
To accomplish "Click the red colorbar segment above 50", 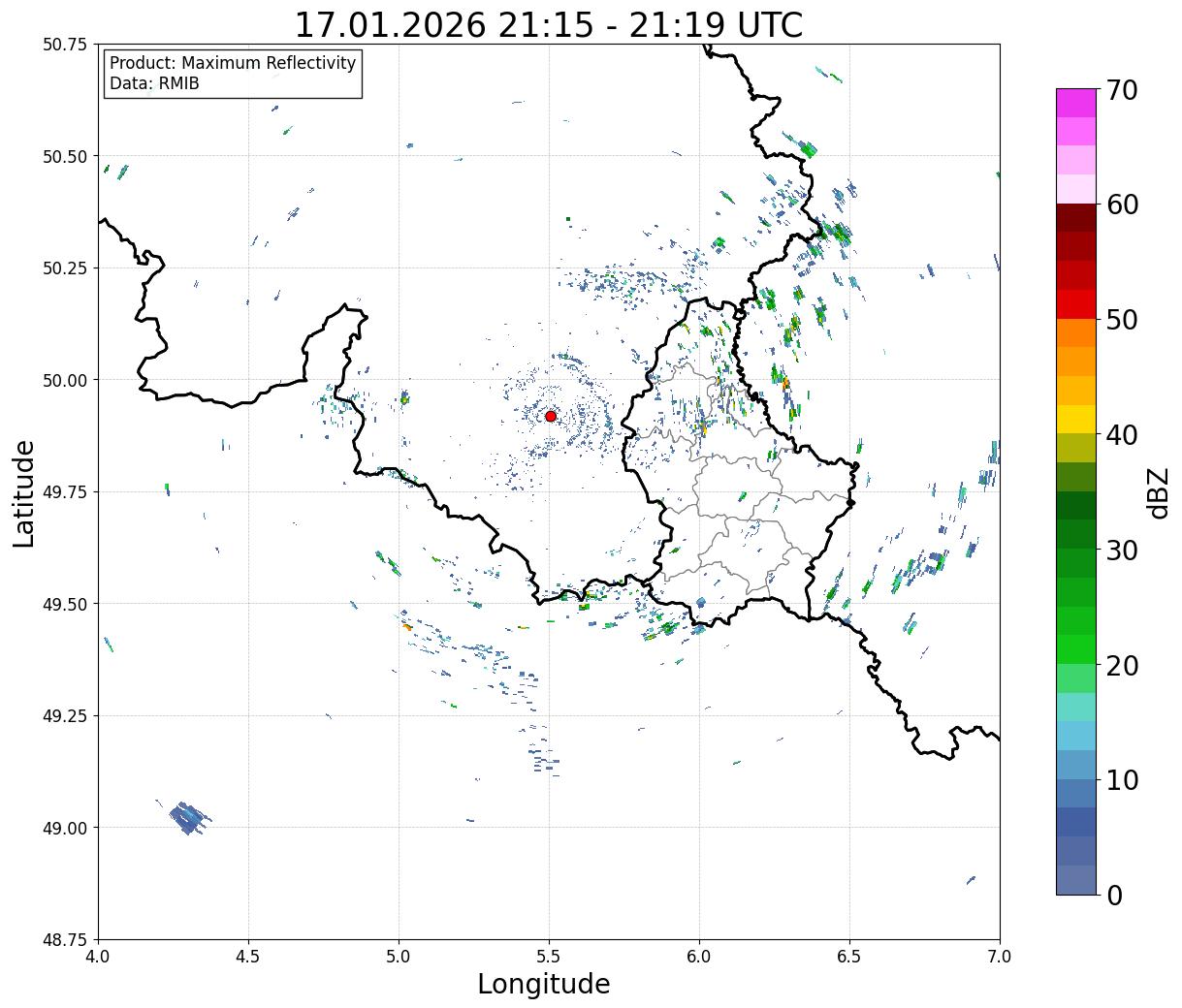I will [x=1076, y=304].
